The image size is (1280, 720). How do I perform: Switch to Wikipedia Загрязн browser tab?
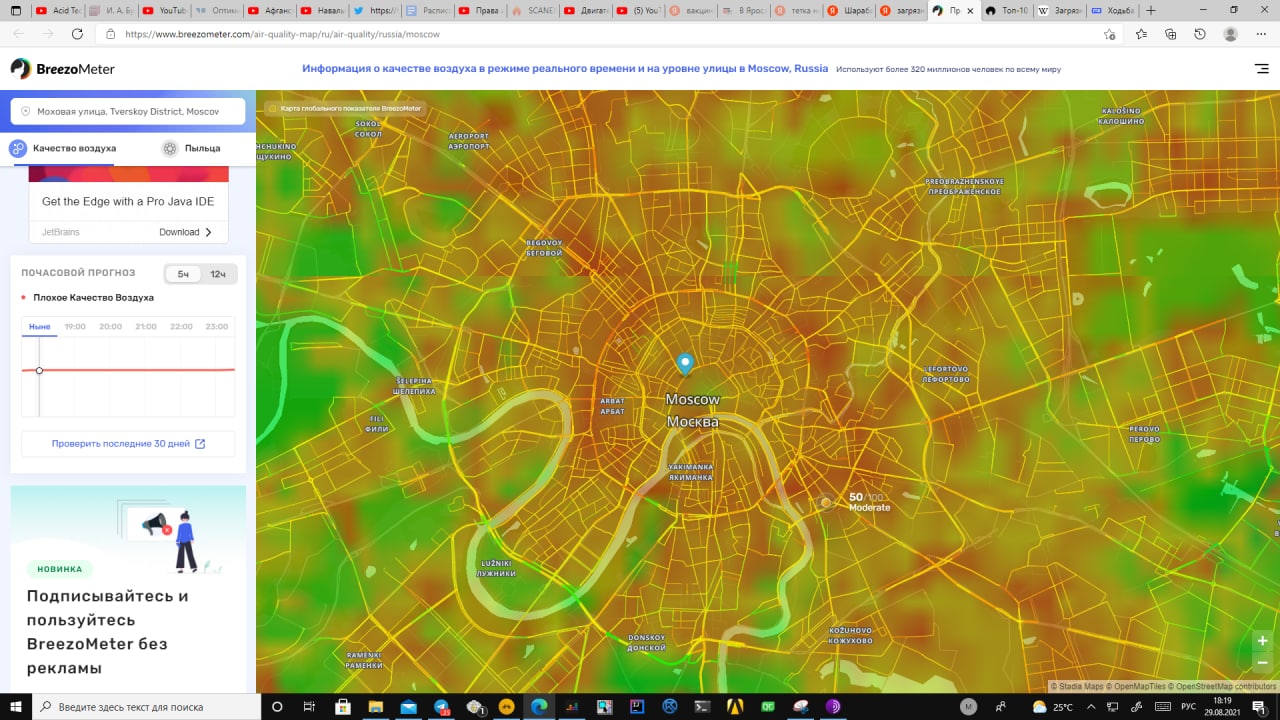point(1058,10)
